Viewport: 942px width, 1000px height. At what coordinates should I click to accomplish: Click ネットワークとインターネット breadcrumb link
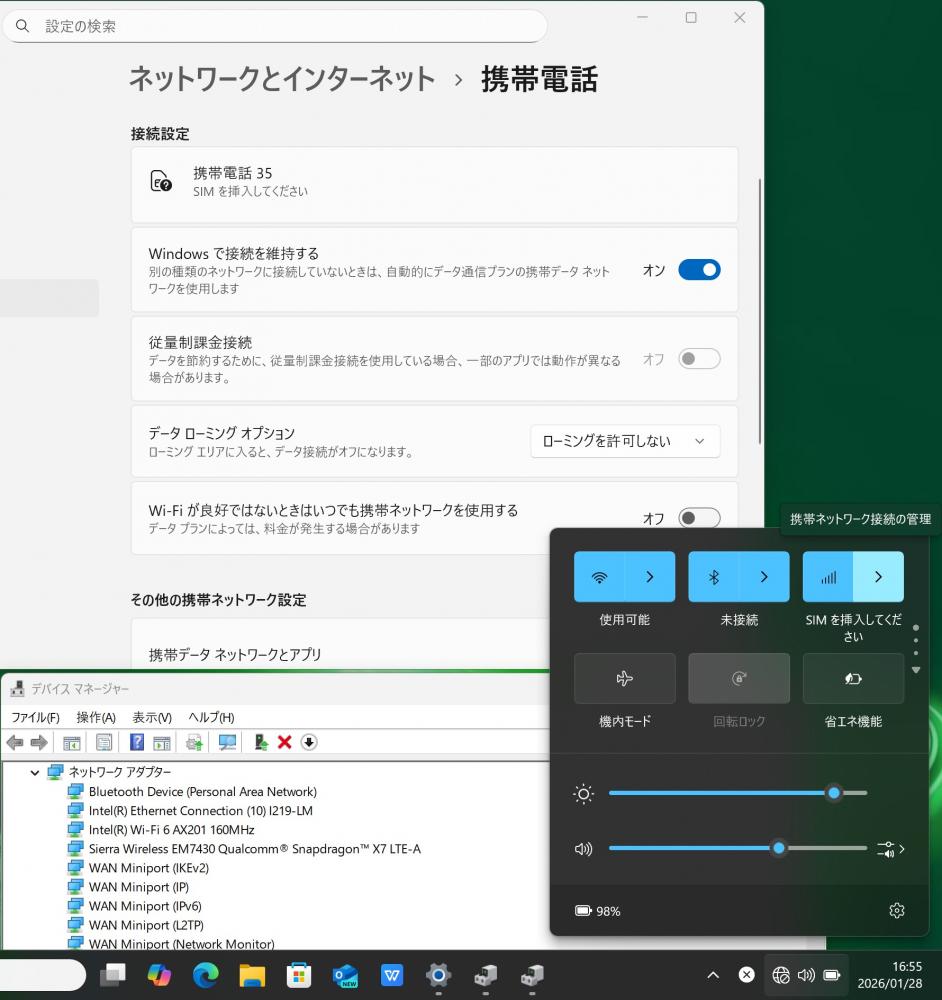click(x=282, y=79)
